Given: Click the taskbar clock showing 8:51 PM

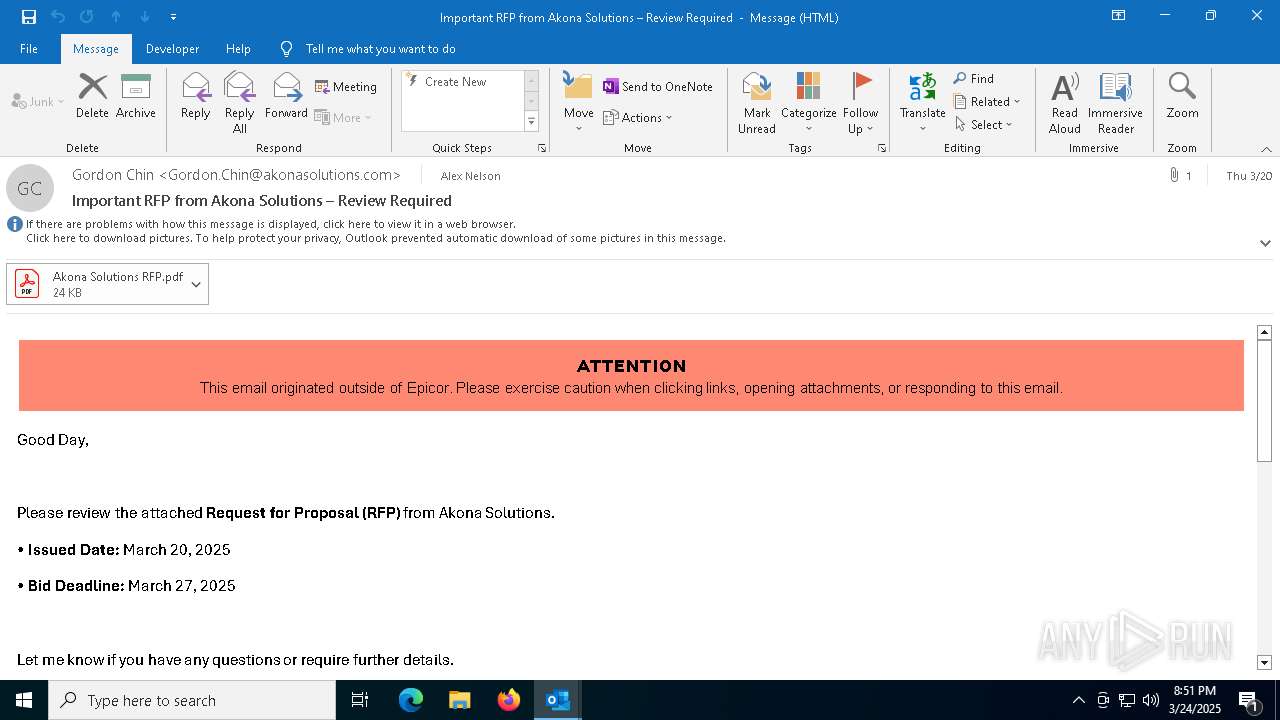Looking at the screenshot, I should [1195, 700].
